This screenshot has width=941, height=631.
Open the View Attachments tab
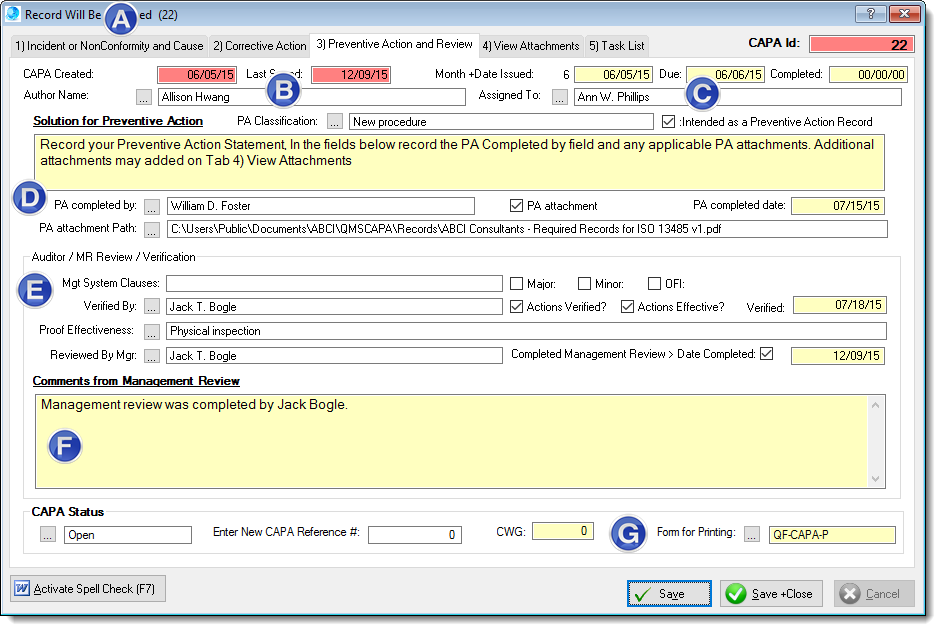530,46
